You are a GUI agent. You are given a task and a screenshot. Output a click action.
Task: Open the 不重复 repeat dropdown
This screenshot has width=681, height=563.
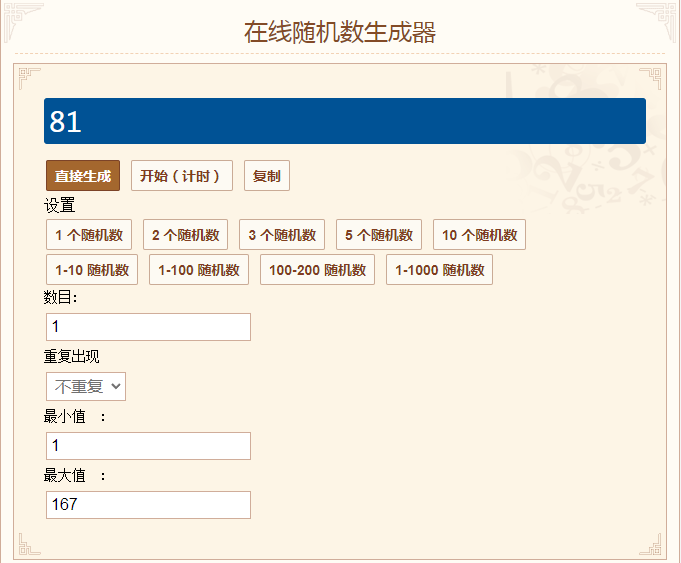pos(86,386)
